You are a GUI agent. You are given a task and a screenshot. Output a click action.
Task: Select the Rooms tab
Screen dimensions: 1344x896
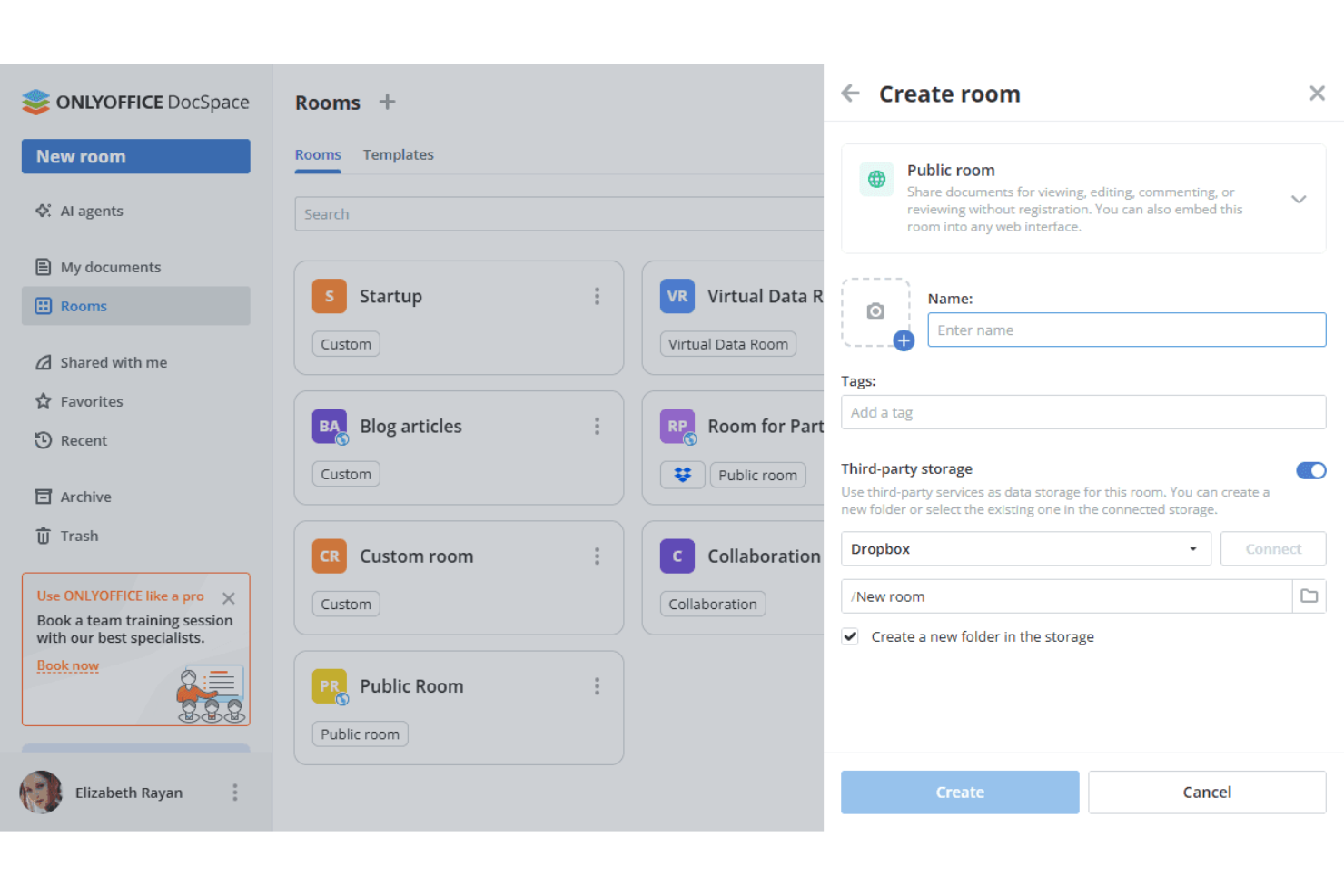point(318,154)
